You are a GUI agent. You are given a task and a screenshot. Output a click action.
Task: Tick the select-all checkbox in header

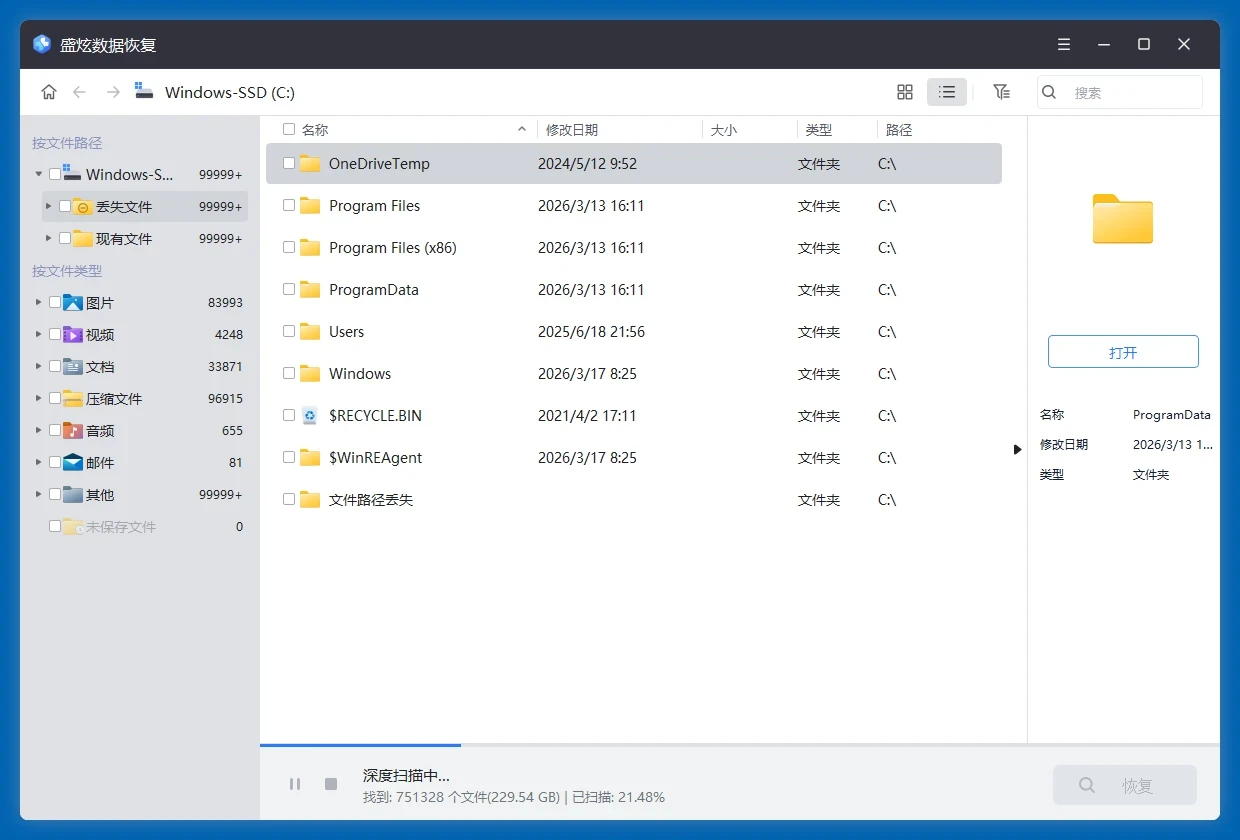289,129
